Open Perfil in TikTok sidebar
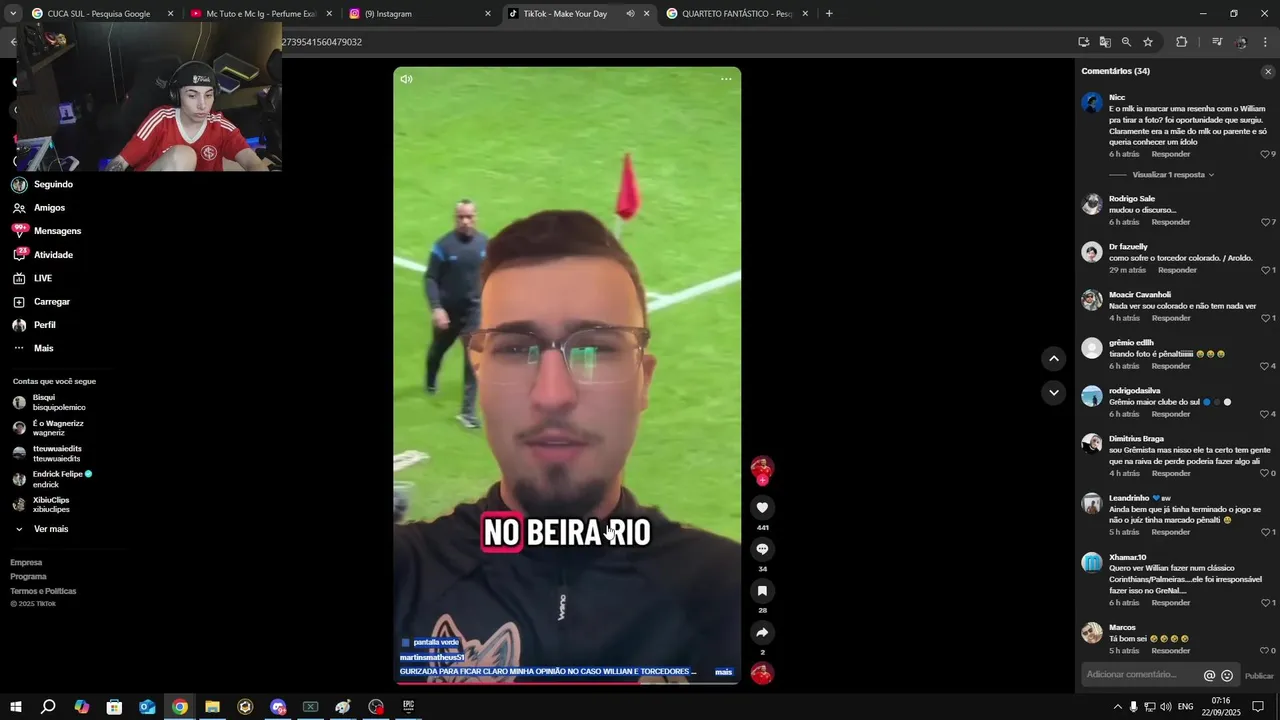Screen dimensions: 1280x720 tap(44, 325)
